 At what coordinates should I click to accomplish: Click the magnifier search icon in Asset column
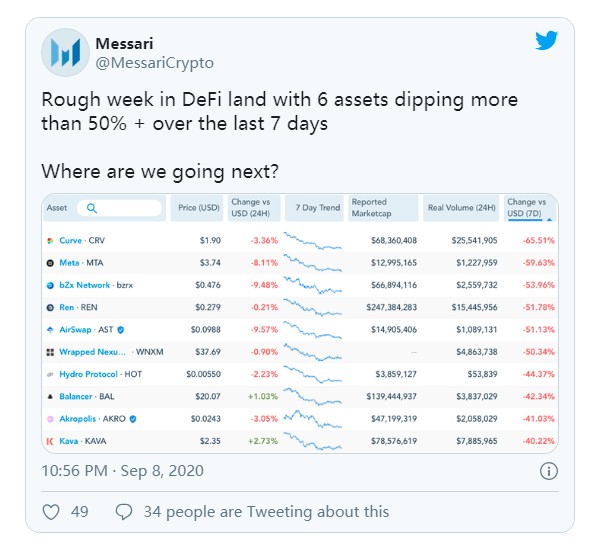point(92,208)
